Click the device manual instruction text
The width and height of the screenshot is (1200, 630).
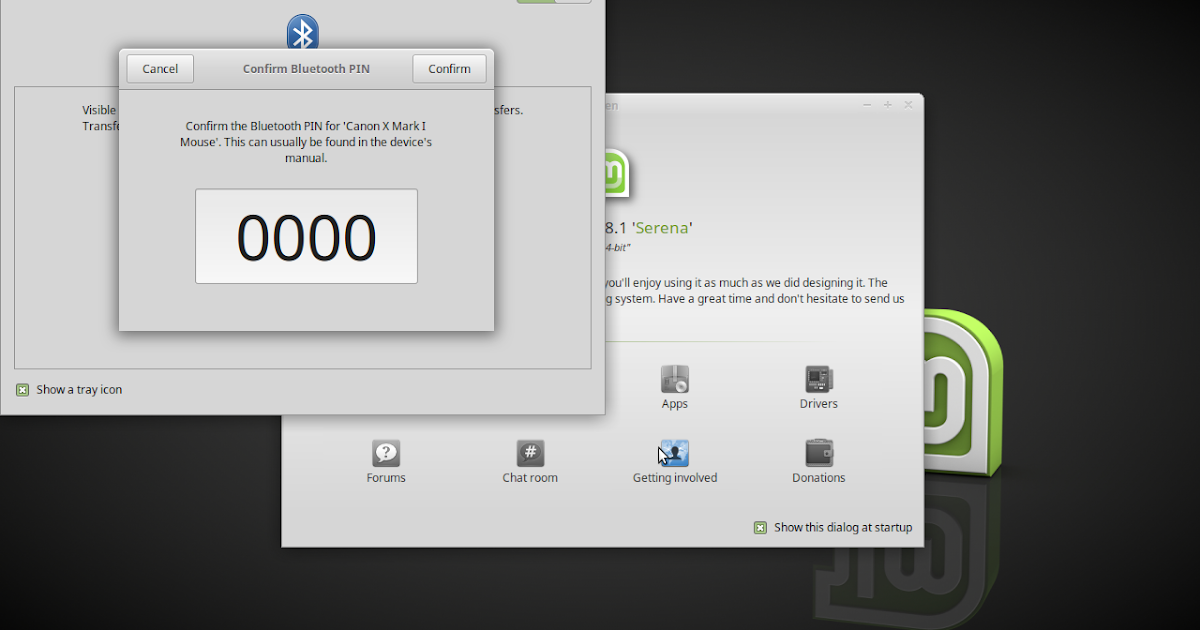306,140
